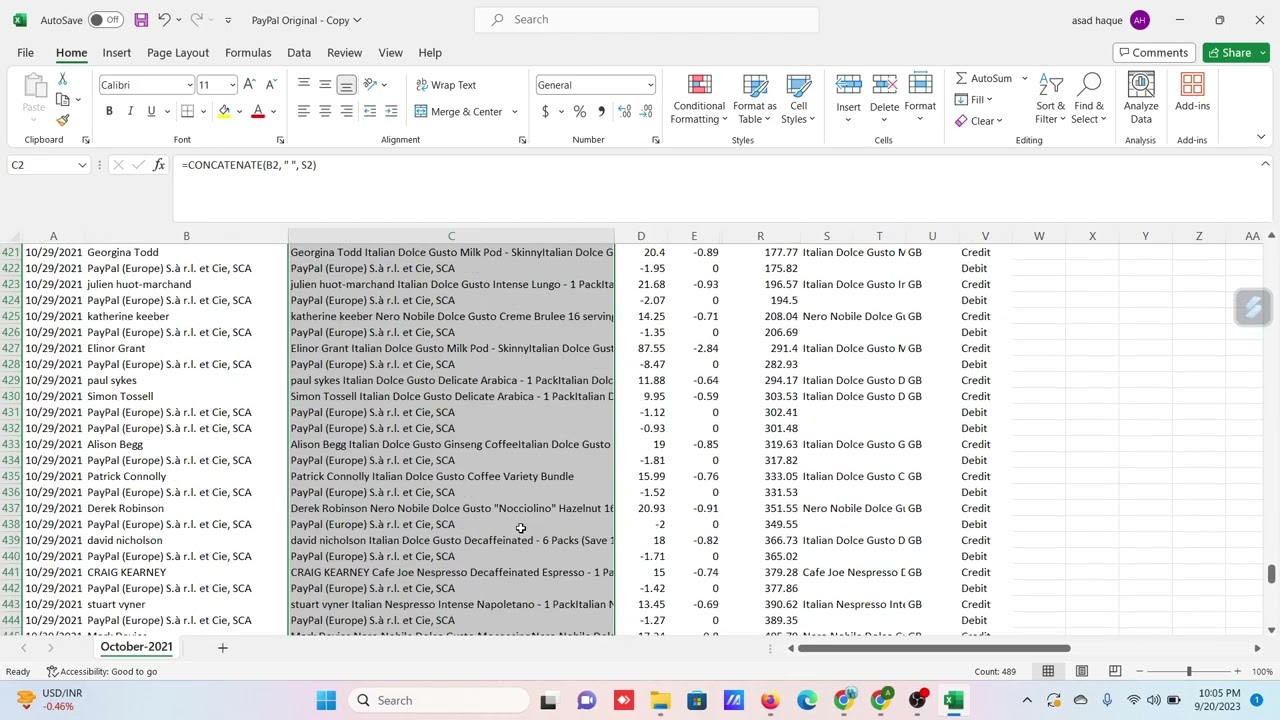Open the Data ribbon tab
Screen dimensions: 1280x720
tap(299, 53)
